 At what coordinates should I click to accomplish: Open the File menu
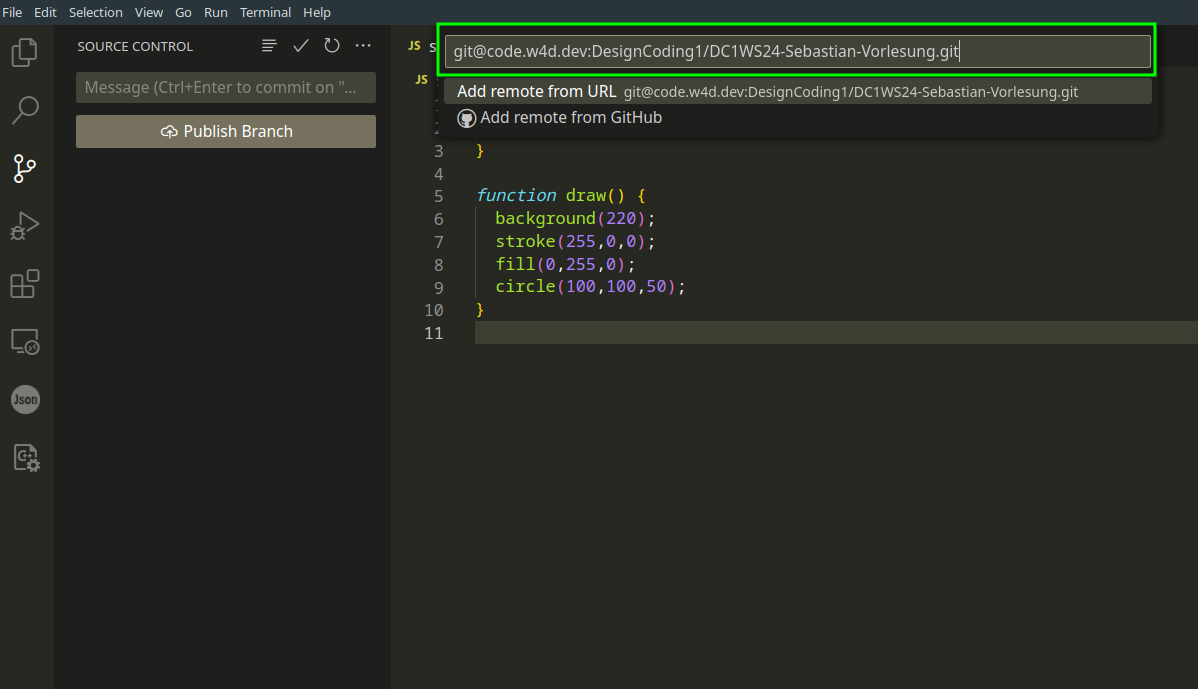click(x=13, y=13)
